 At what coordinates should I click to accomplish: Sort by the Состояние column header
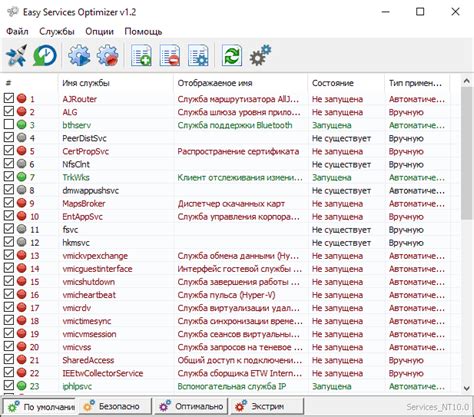332,83
